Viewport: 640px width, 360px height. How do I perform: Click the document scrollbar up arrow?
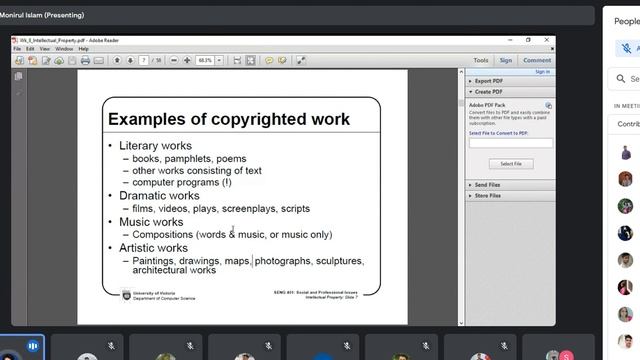(461, 72)
